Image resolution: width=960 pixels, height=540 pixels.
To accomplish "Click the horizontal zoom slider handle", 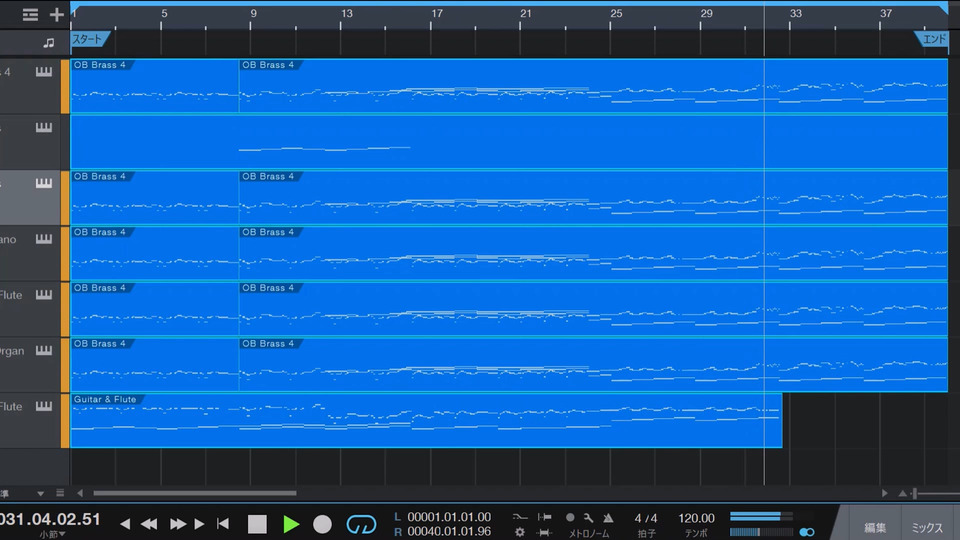I will (915, 493).
